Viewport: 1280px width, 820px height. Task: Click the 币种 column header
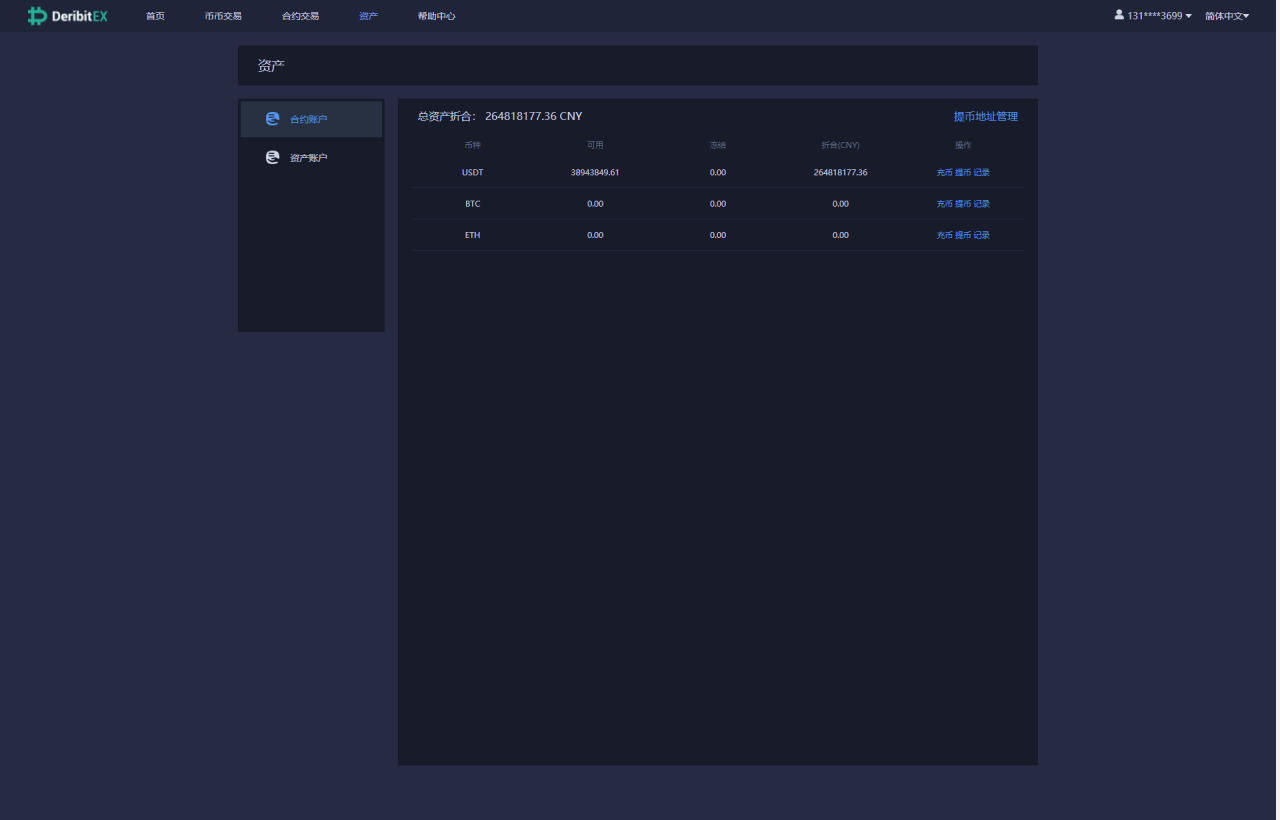pos(472,145)
